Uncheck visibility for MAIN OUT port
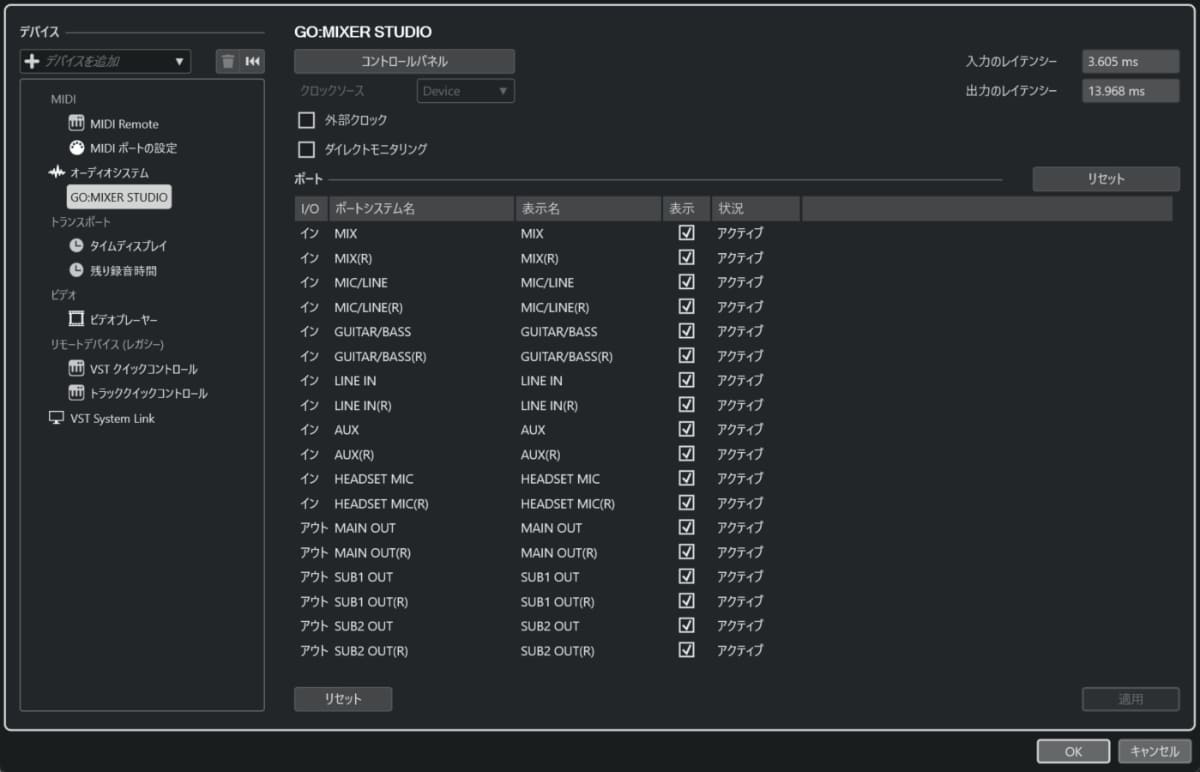 coord(686,527)
